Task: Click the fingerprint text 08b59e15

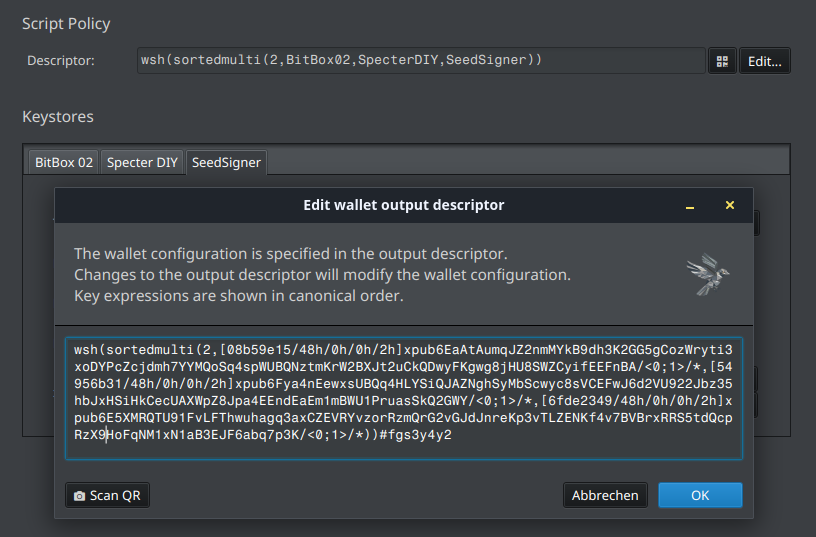Action: 259,350
